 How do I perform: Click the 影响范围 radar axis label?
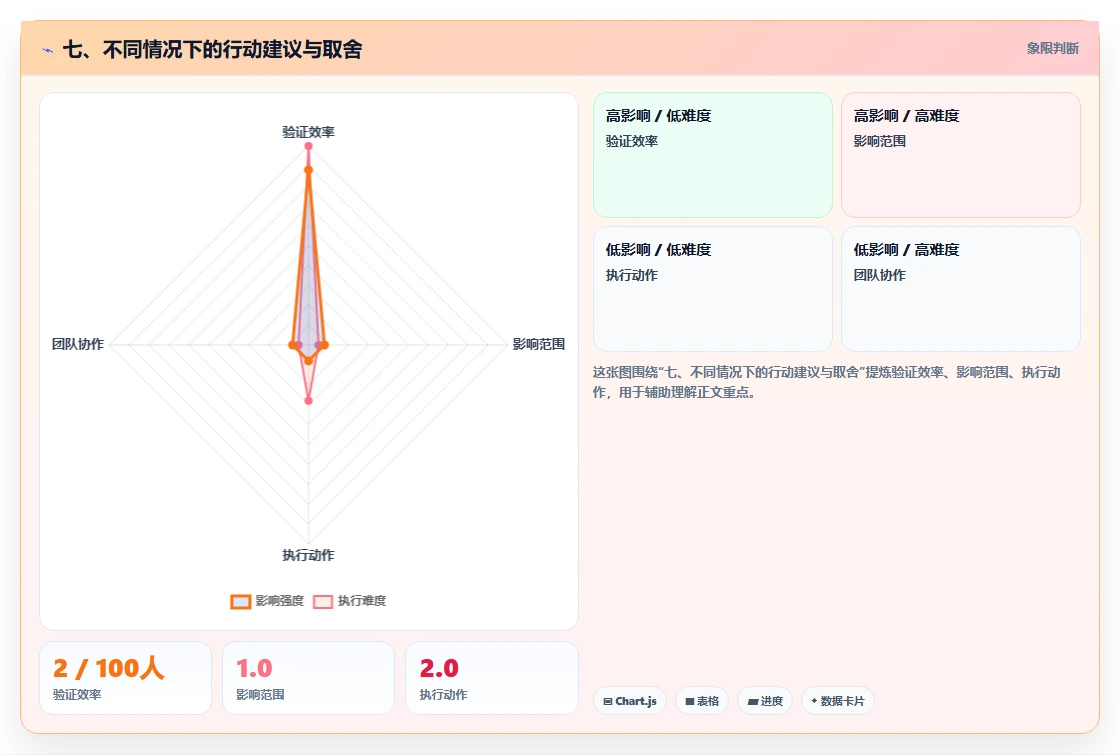tap(539, 344)
